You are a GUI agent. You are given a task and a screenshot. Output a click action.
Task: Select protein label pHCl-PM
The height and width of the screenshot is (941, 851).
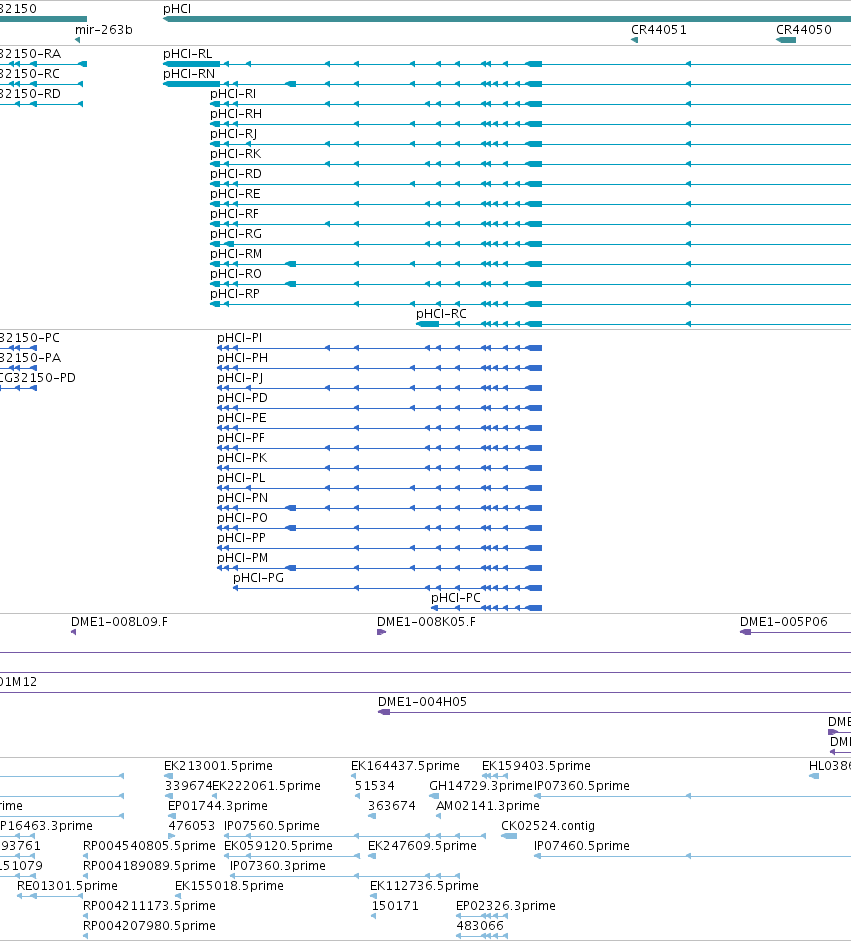click(242, 558)
